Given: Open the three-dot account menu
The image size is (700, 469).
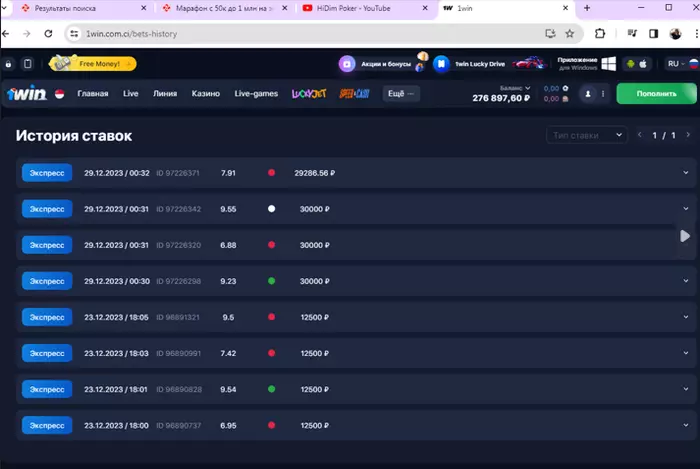Looking at the screenshot, I should coord(603,94).
